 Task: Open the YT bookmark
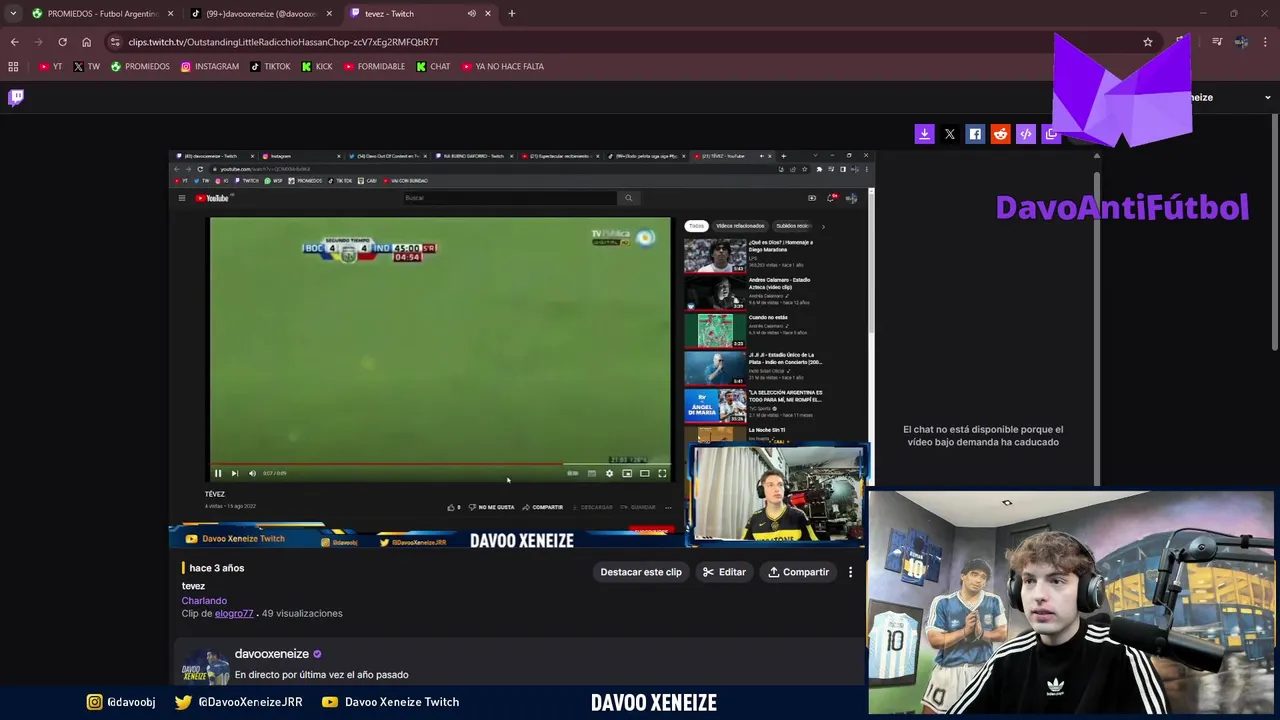(x=51, y=67)
